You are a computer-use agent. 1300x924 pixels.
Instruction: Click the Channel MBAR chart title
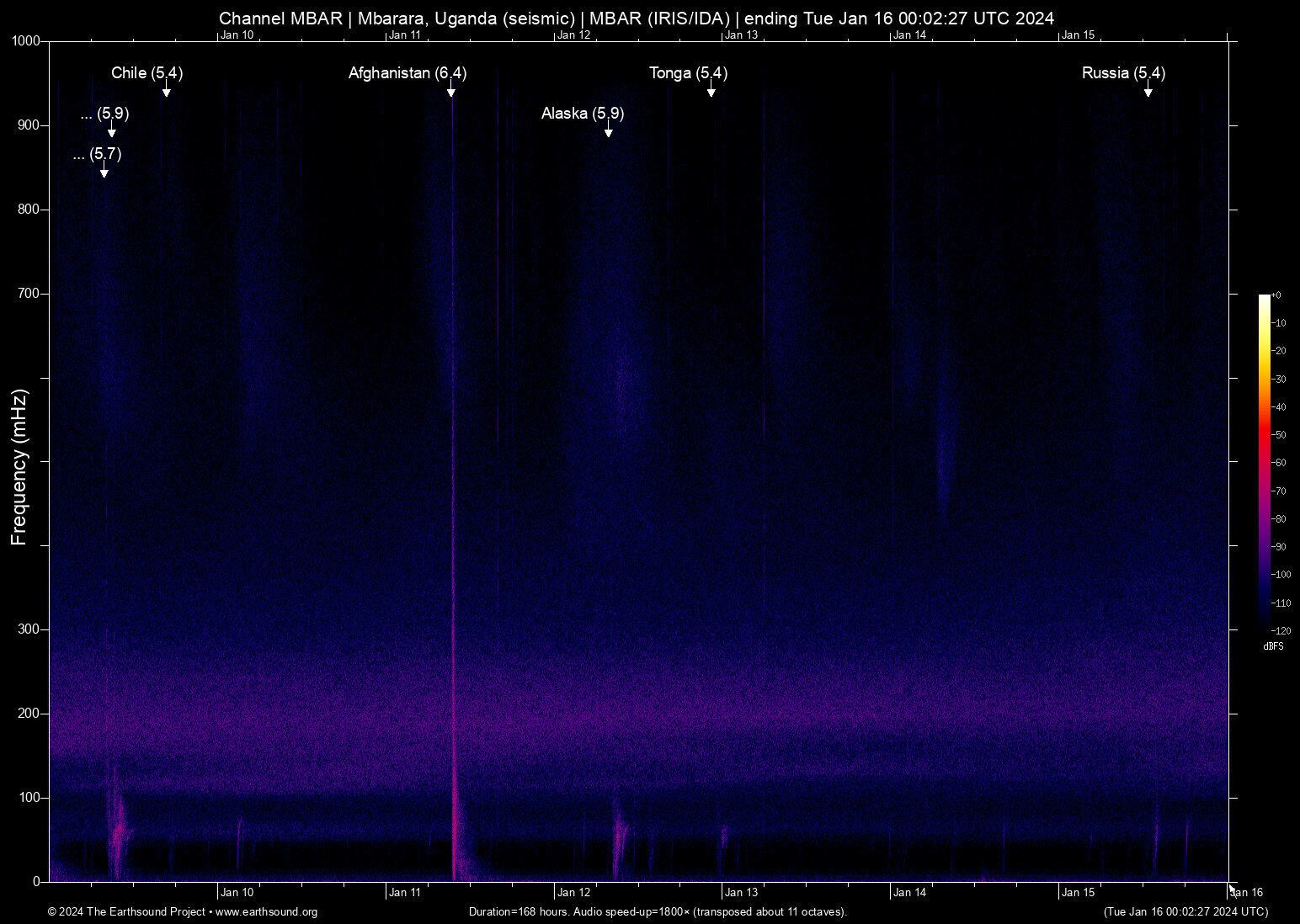pos(636,19)
